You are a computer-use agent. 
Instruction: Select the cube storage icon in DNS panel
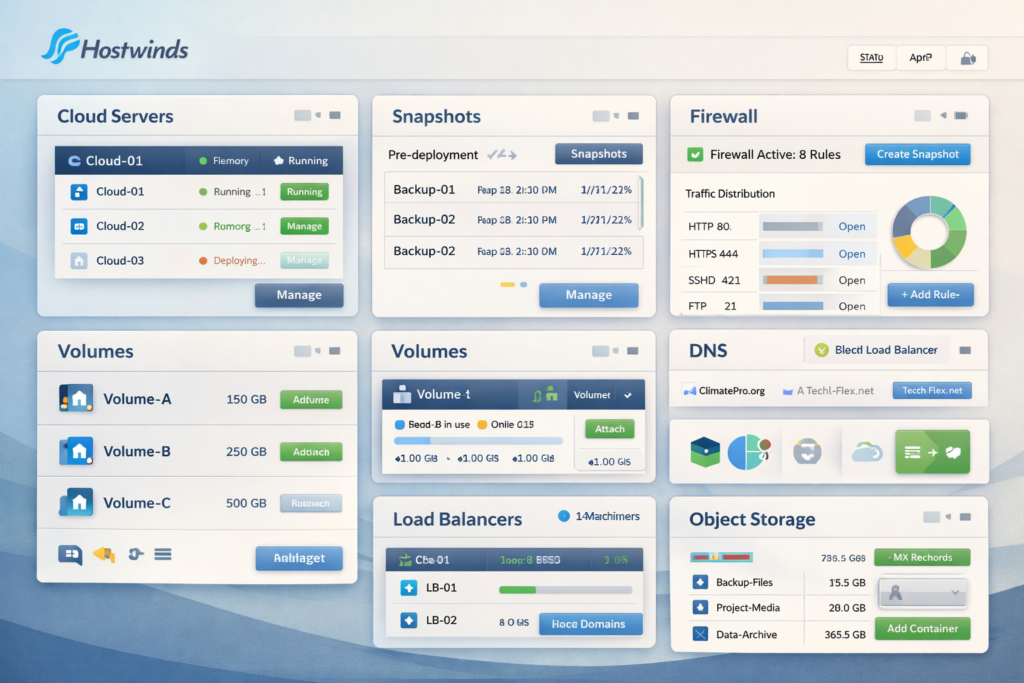(705, 451)
